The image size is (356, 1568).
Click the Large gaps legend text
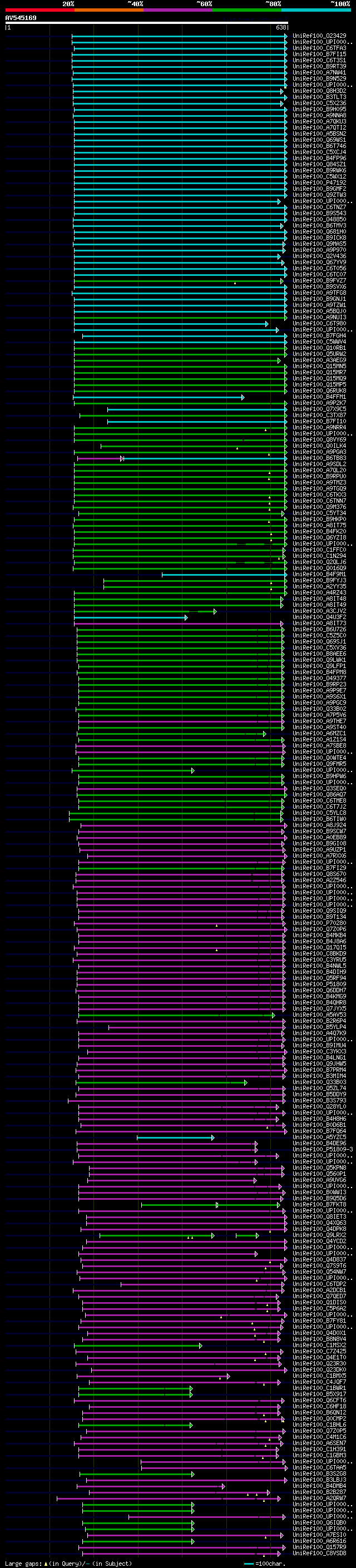coord(68,1564)
